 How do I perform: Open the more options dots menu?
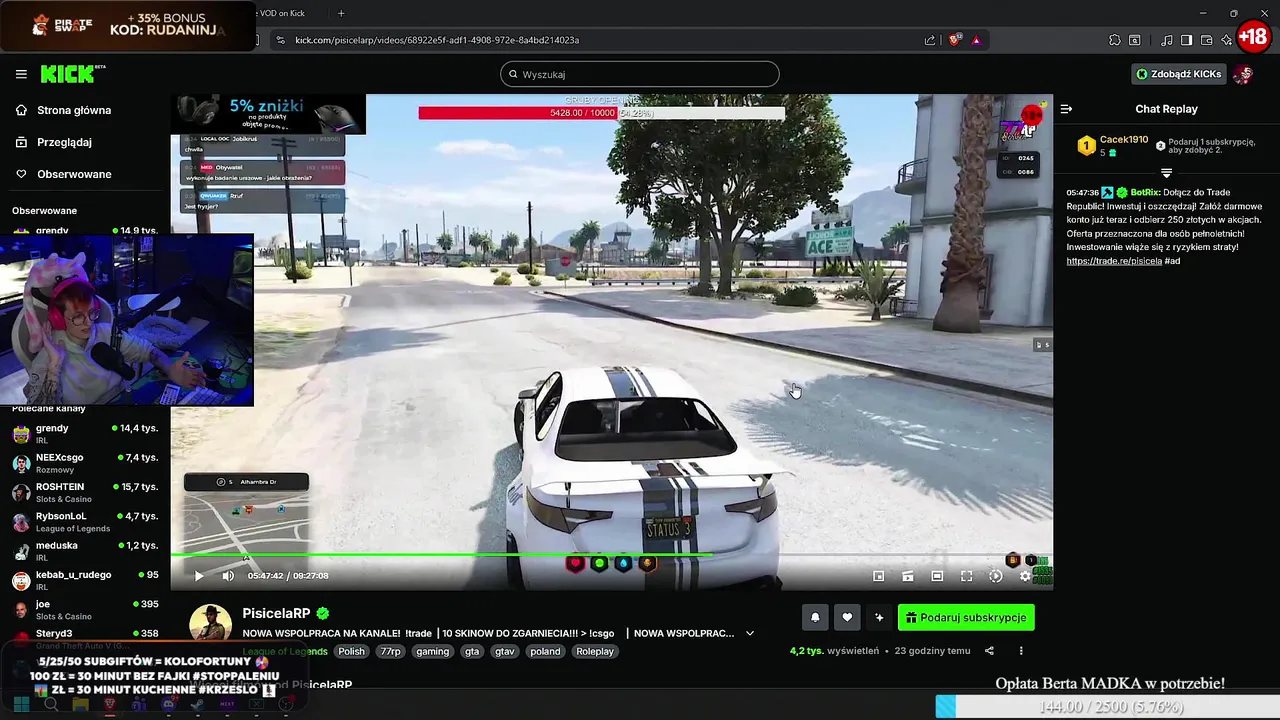[1021, 651]
